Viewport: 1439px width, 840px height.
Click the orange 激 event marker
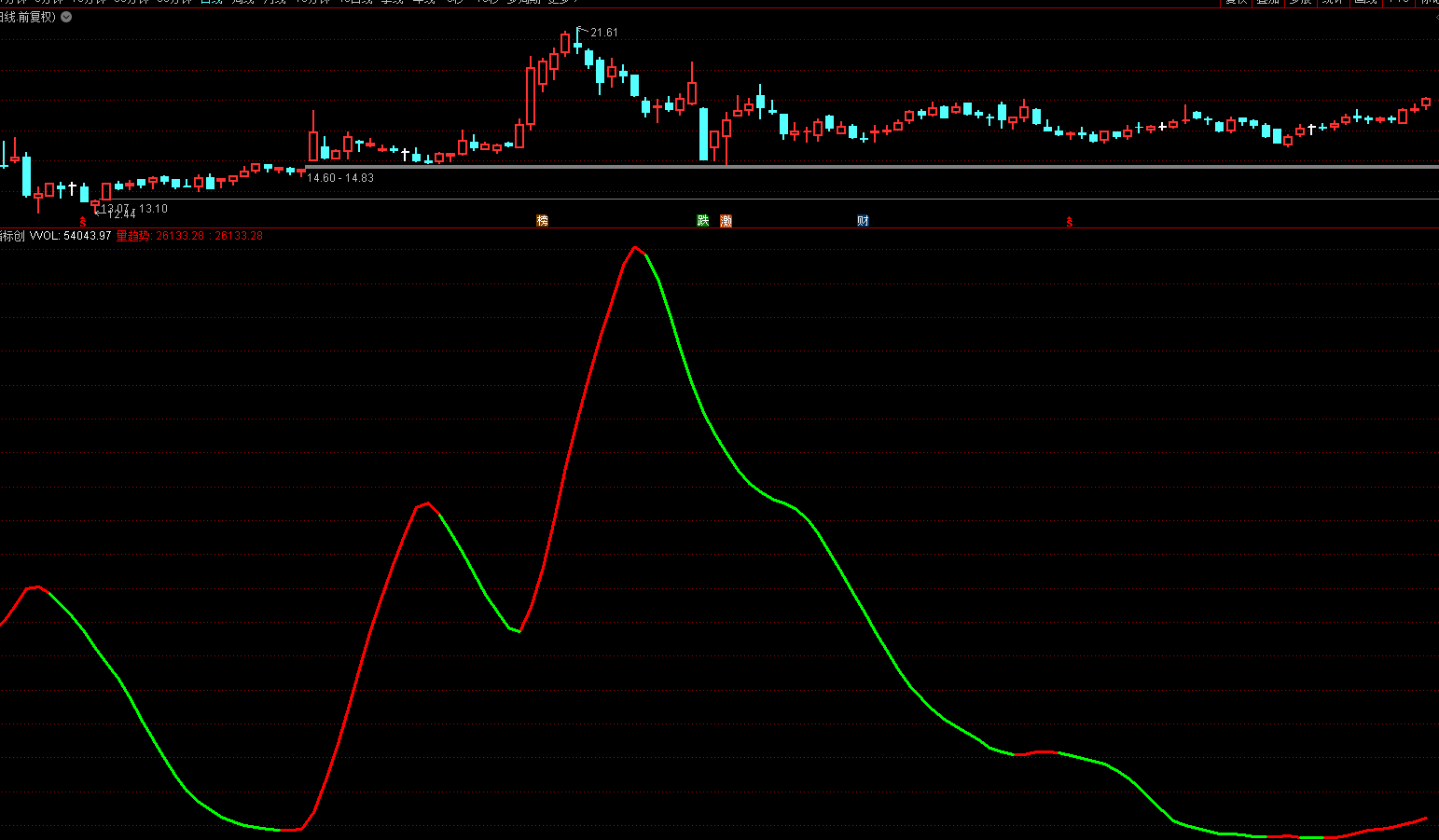726,221
